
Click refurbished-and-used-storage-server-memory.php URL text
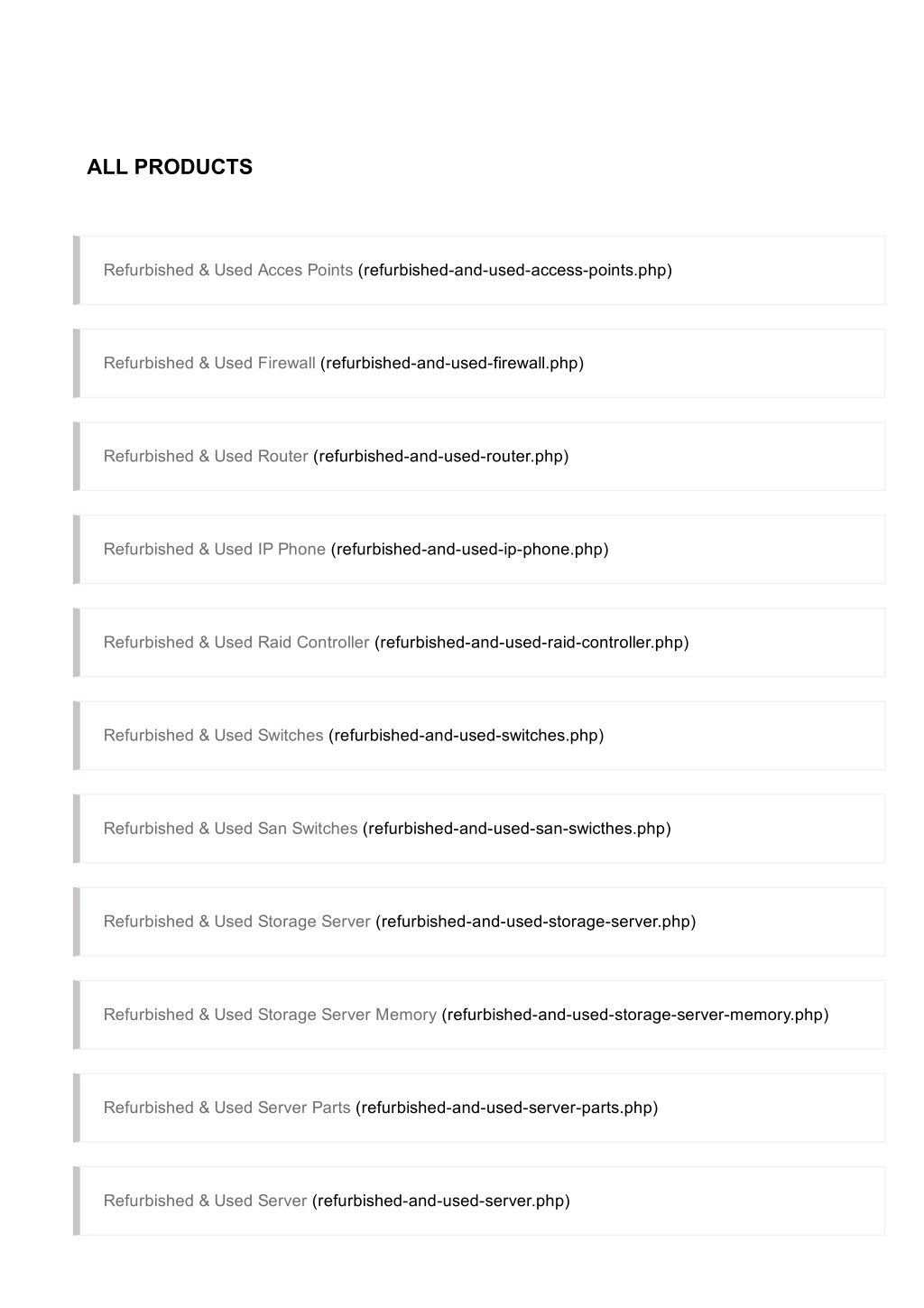635,1014
